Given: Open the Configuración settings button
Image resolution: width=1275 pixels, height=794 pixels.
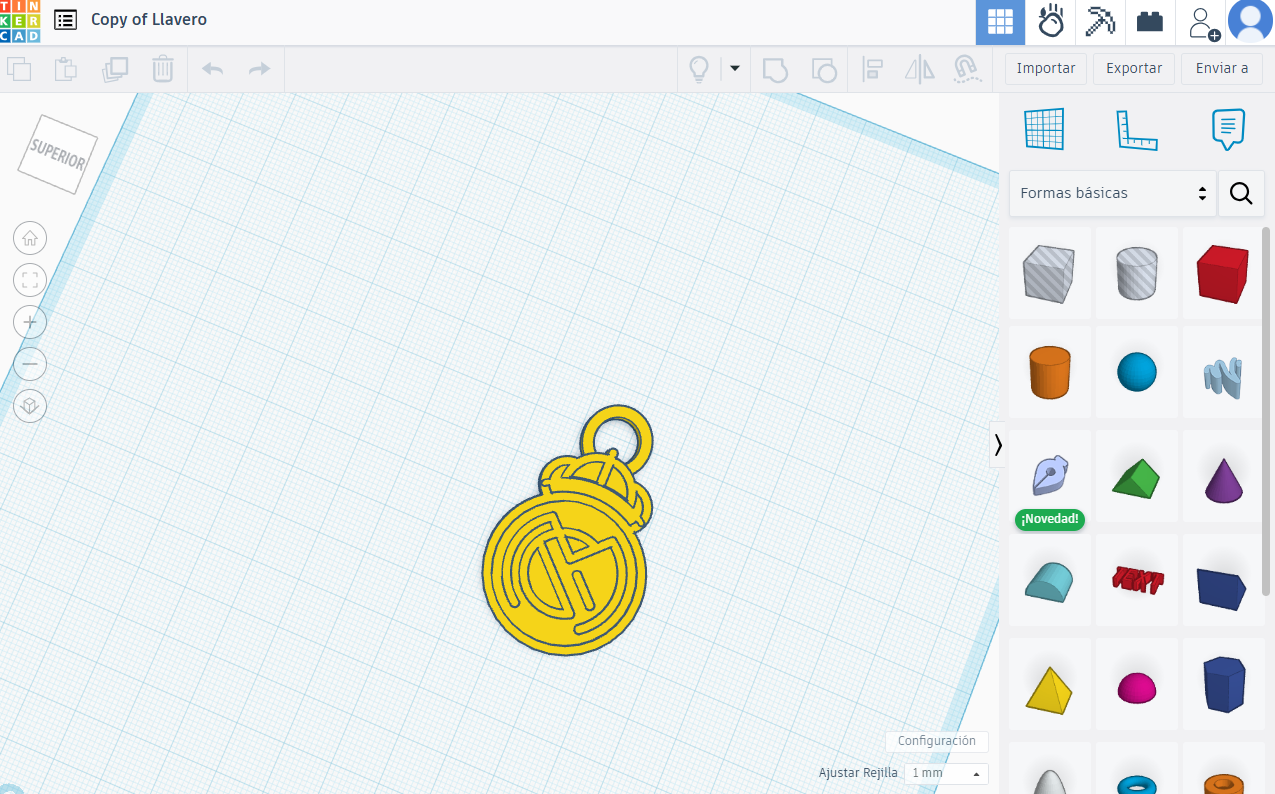Looking at the screenshot, I should tap(936, 741).
